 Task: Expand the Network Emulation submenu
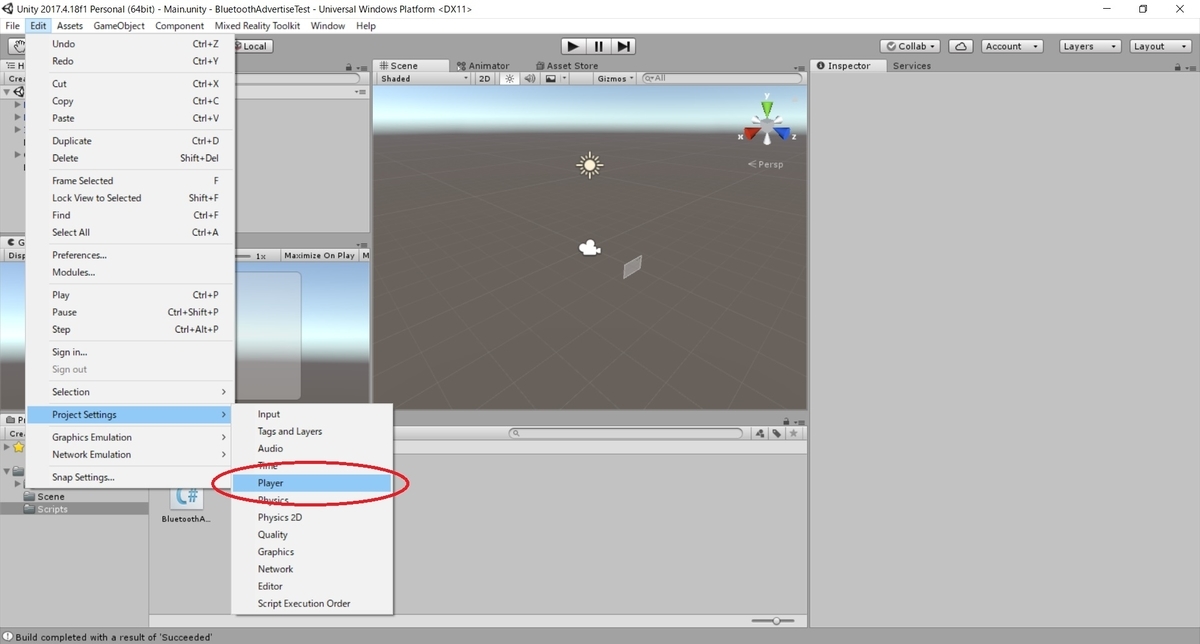point(130,454)
